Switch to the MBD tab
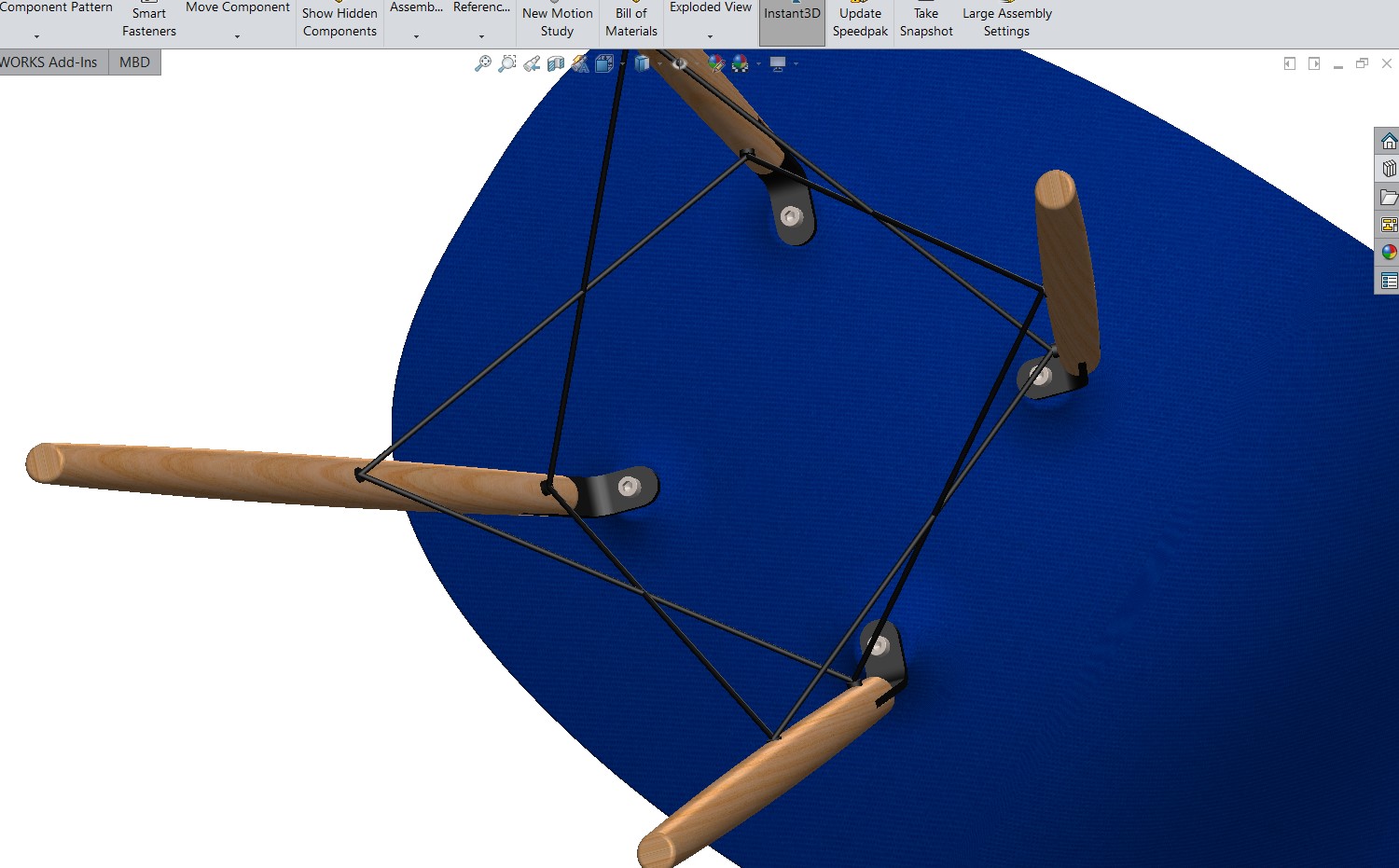1399x868 pixels. coord(135,62)
